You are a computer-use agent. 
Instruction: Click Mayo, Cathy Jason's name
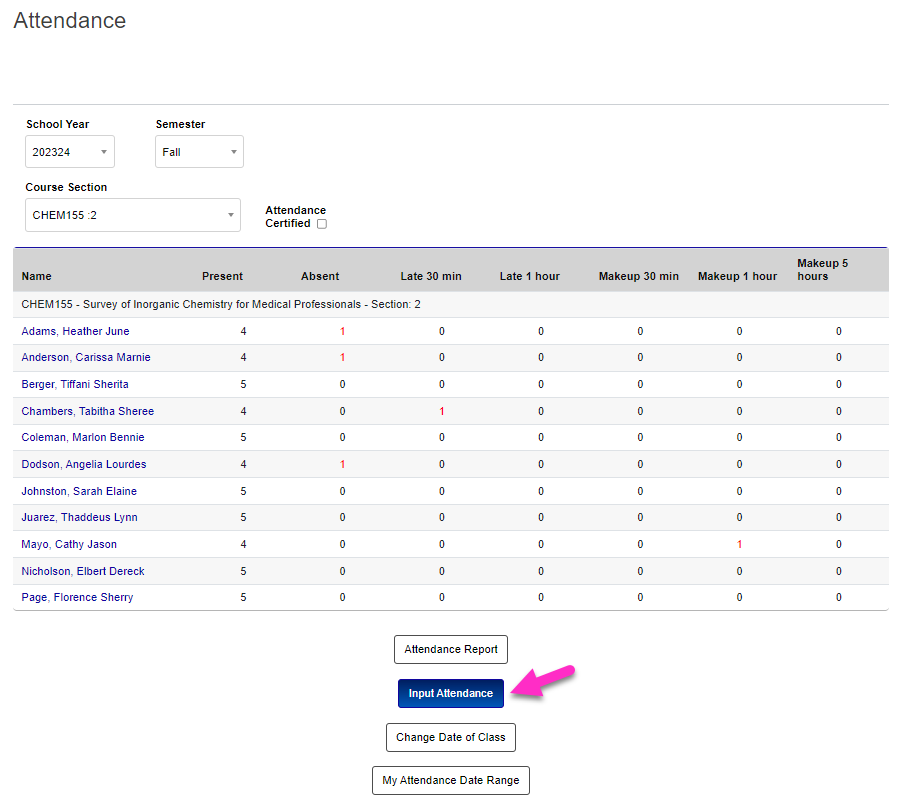click(x=68, y=544)
